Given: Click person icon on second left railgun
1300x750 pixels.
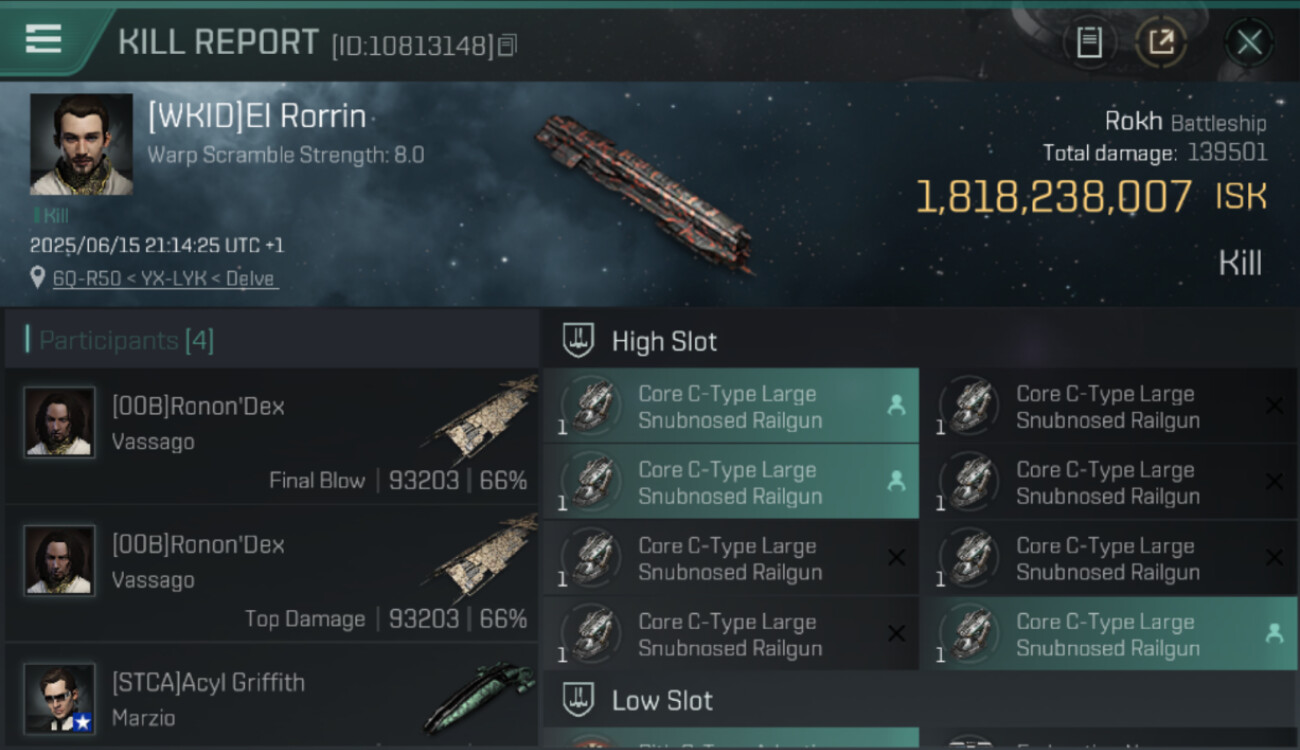Looking at the screenshot, I should 896,481.
